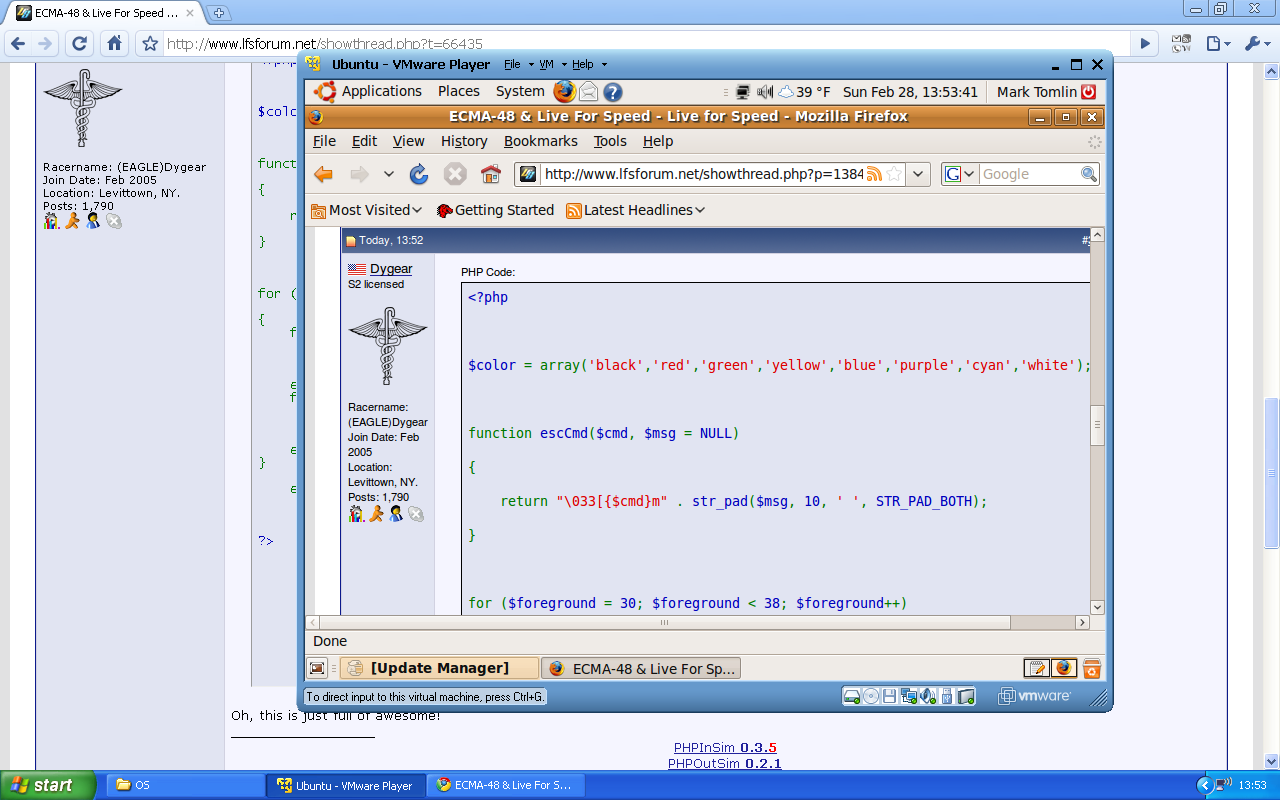This screenshot has height=800, width=1280.
Task: Click VMware network adapter device icon
Action: point(909,696)
